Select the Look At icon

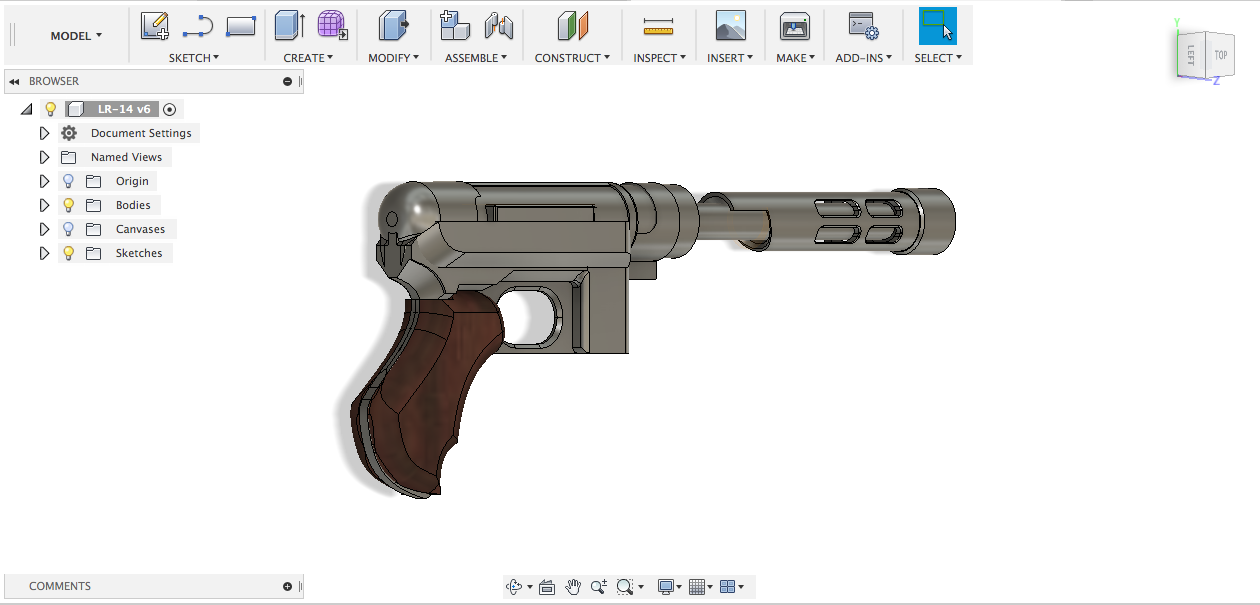(547, 587)
